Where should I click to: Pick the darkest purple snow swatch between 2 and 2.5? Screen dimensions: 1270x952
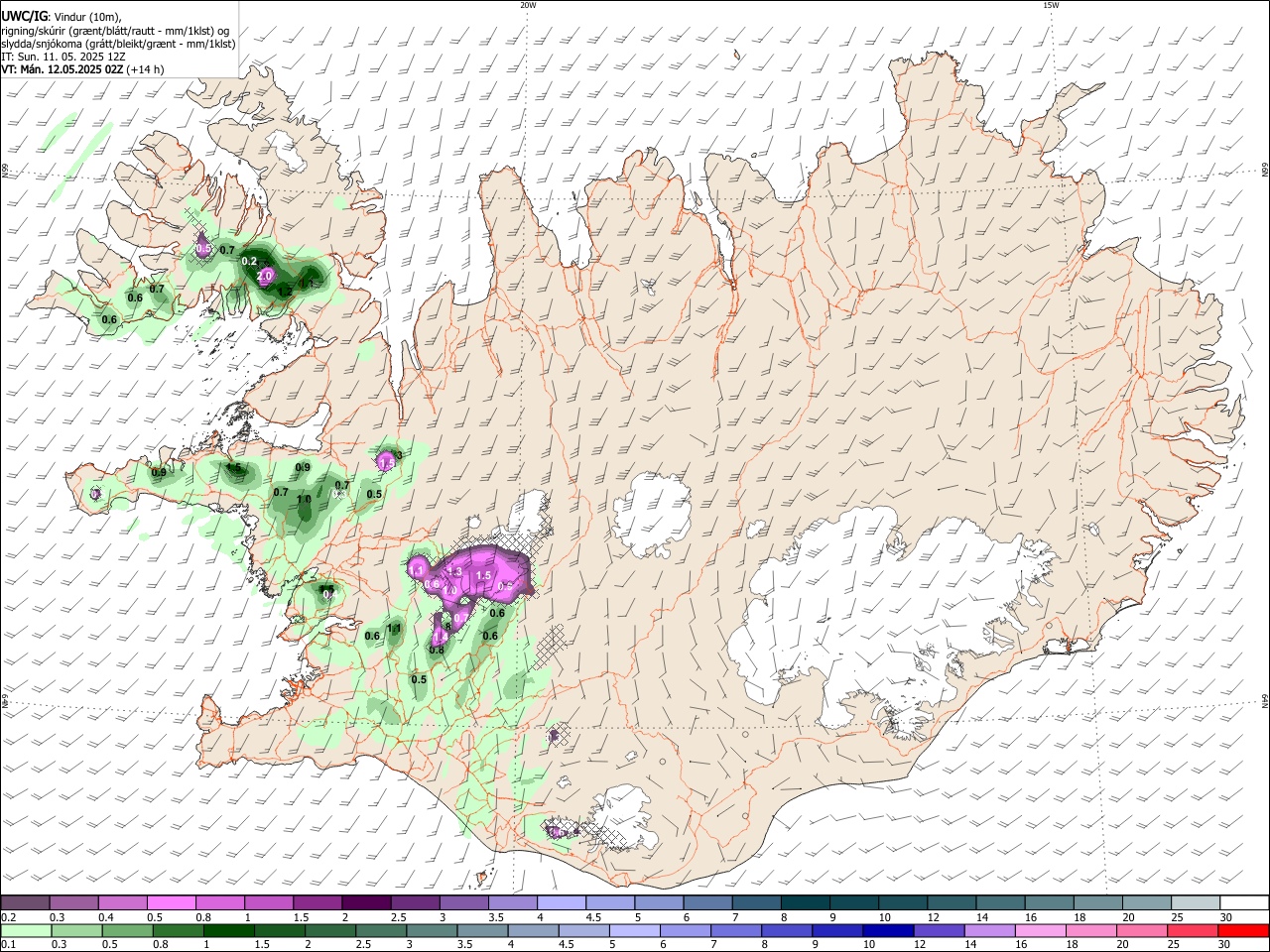(365, 903)
